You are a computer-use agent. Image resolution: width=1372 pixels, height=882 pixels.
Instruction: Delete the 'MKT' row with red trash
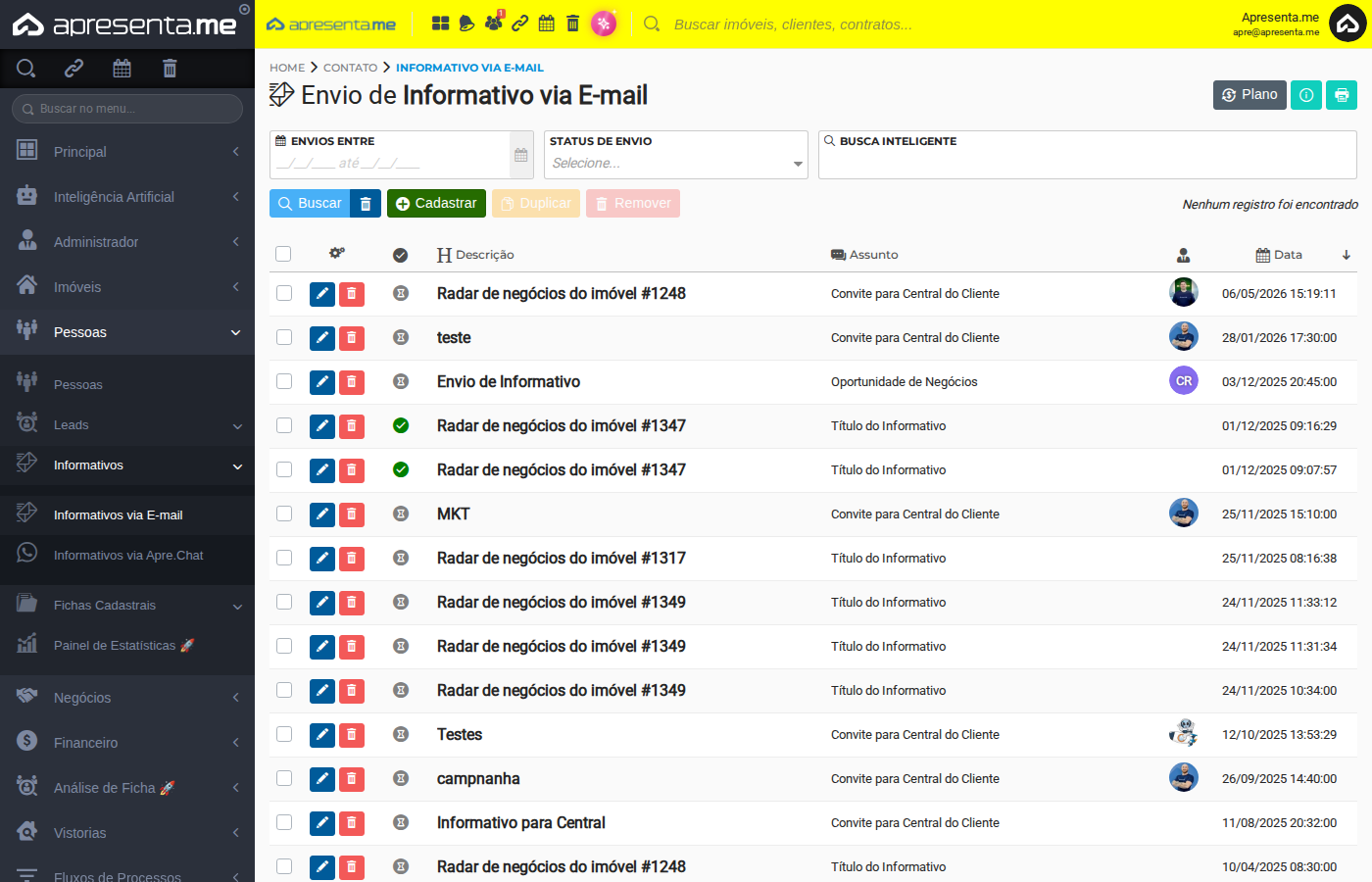(x=352, y=514)
